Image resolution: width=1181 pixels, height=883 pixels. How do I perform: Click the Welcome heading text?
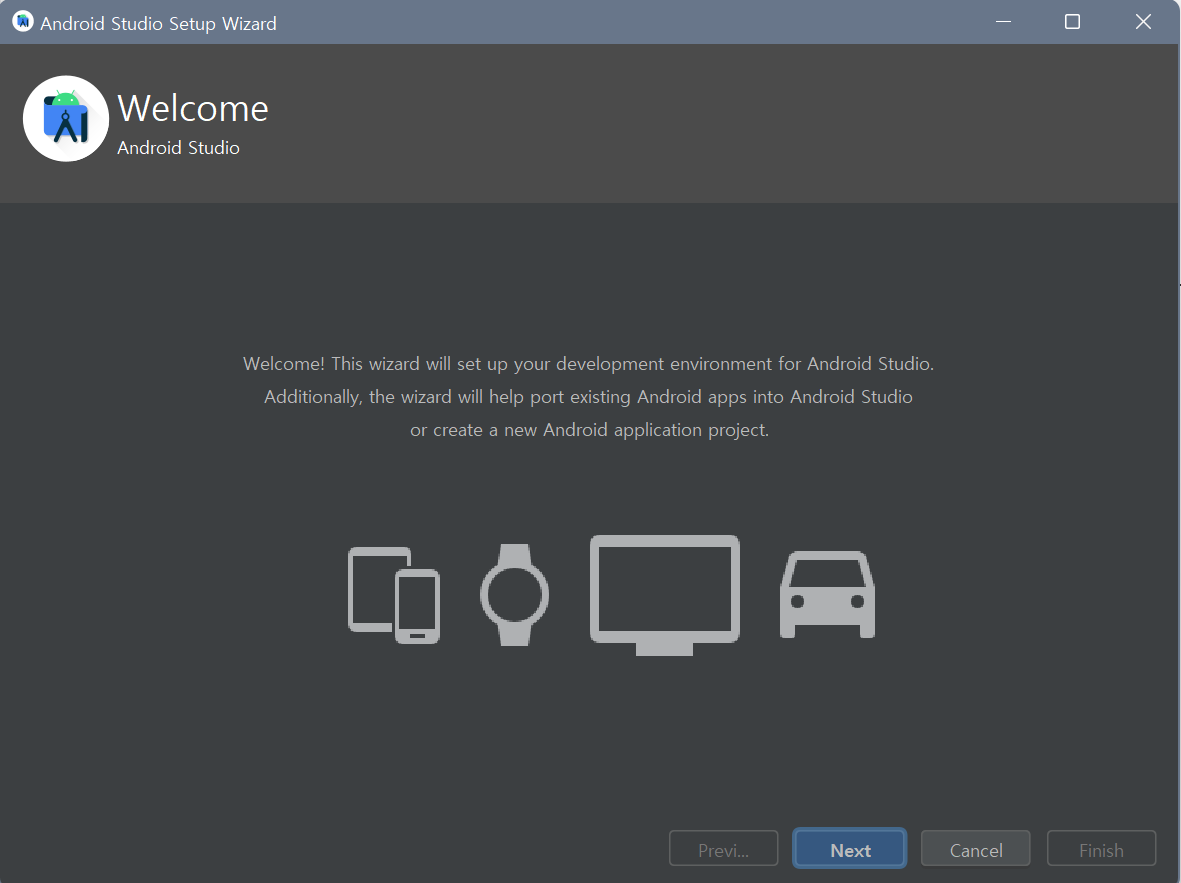193,108
